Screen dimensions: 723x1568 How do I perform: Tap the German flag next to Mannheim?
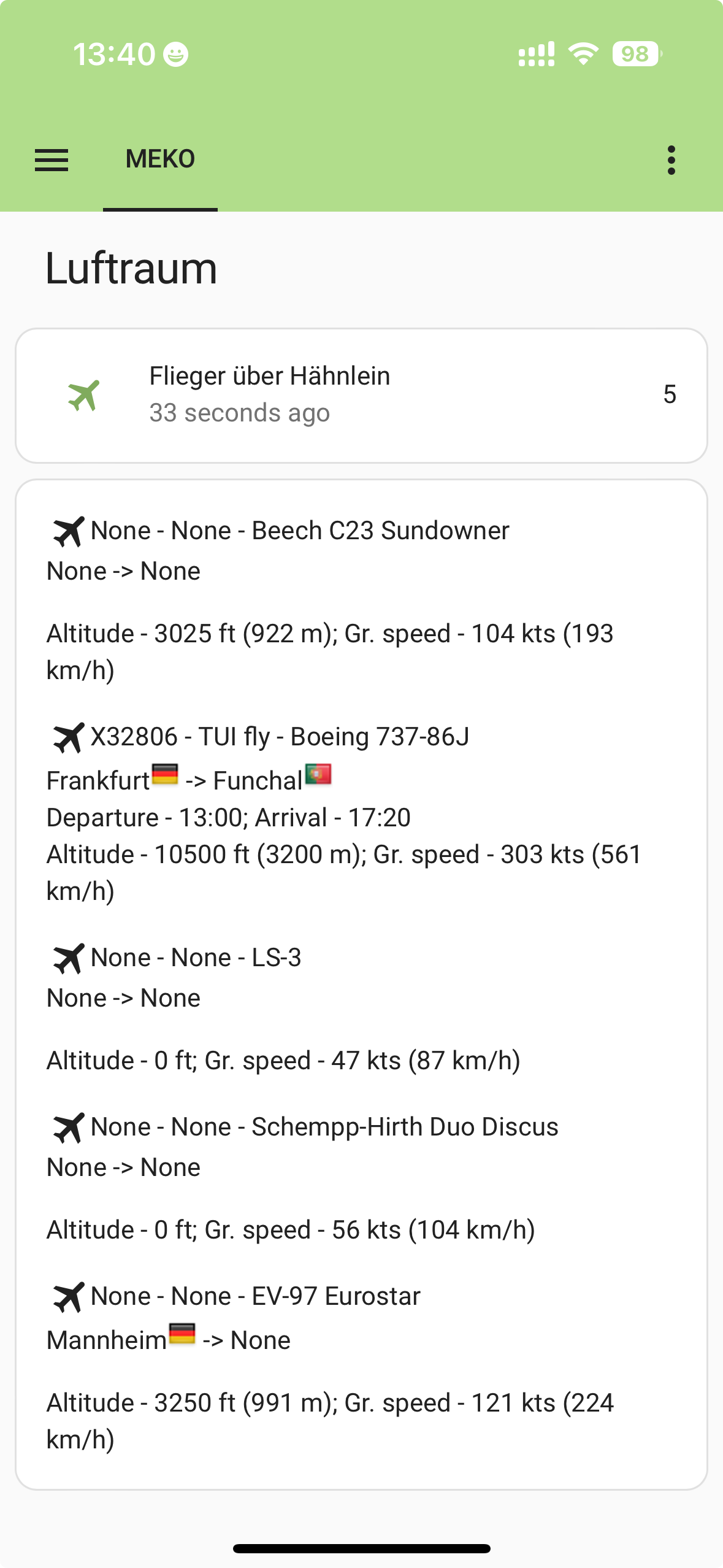point(182,1334)
